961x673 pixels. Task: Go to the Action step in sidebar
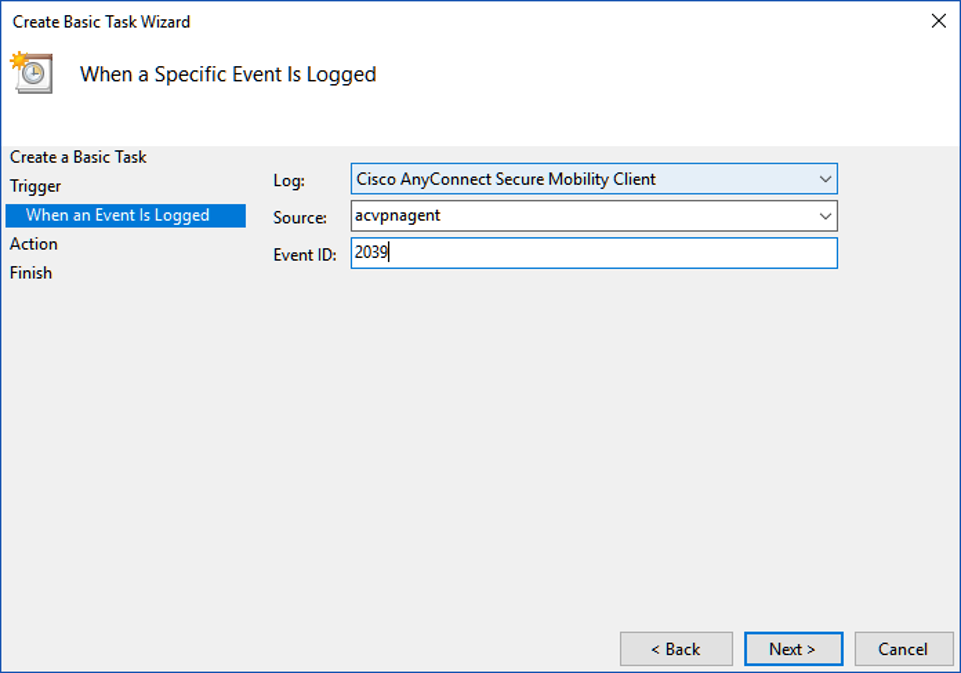point(34,244)
